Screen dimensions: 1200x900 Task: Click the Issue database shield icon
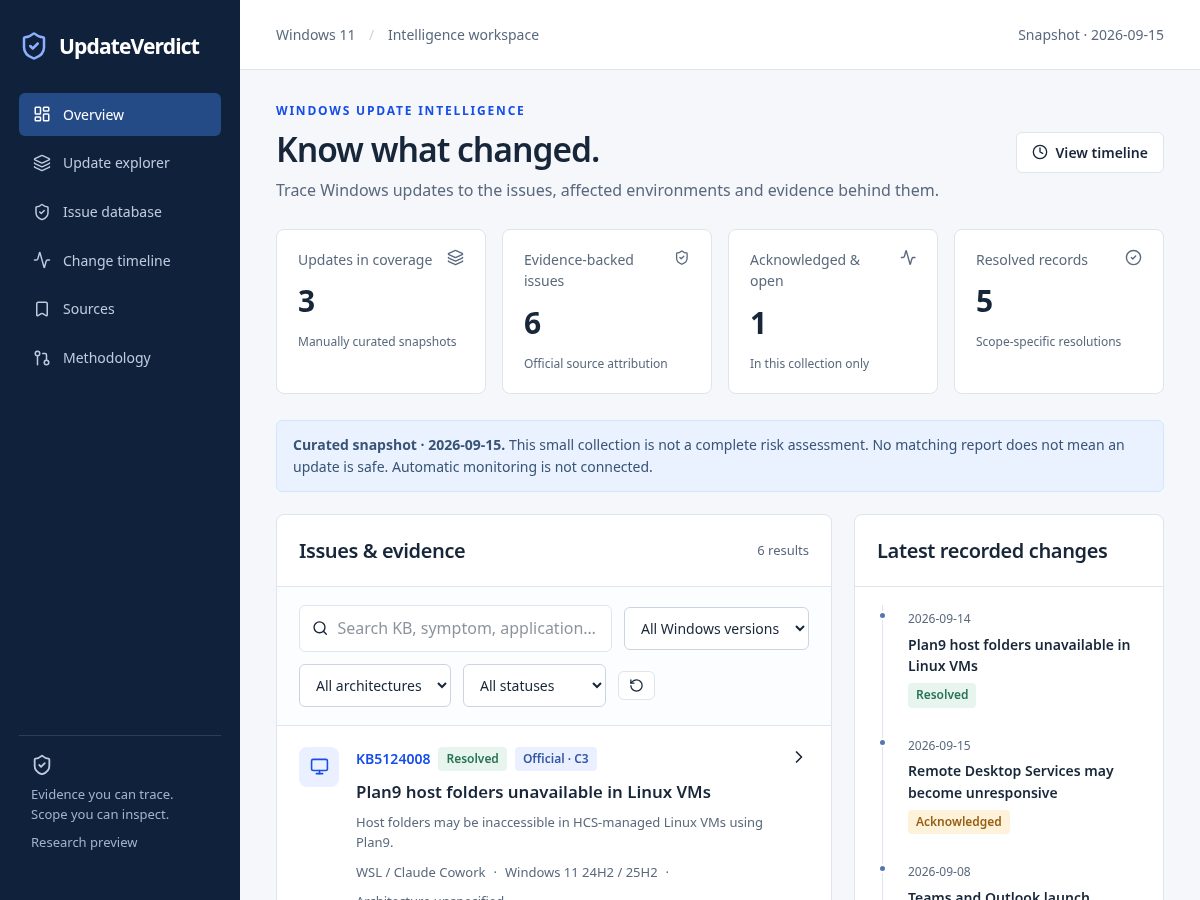click(42, 212)
